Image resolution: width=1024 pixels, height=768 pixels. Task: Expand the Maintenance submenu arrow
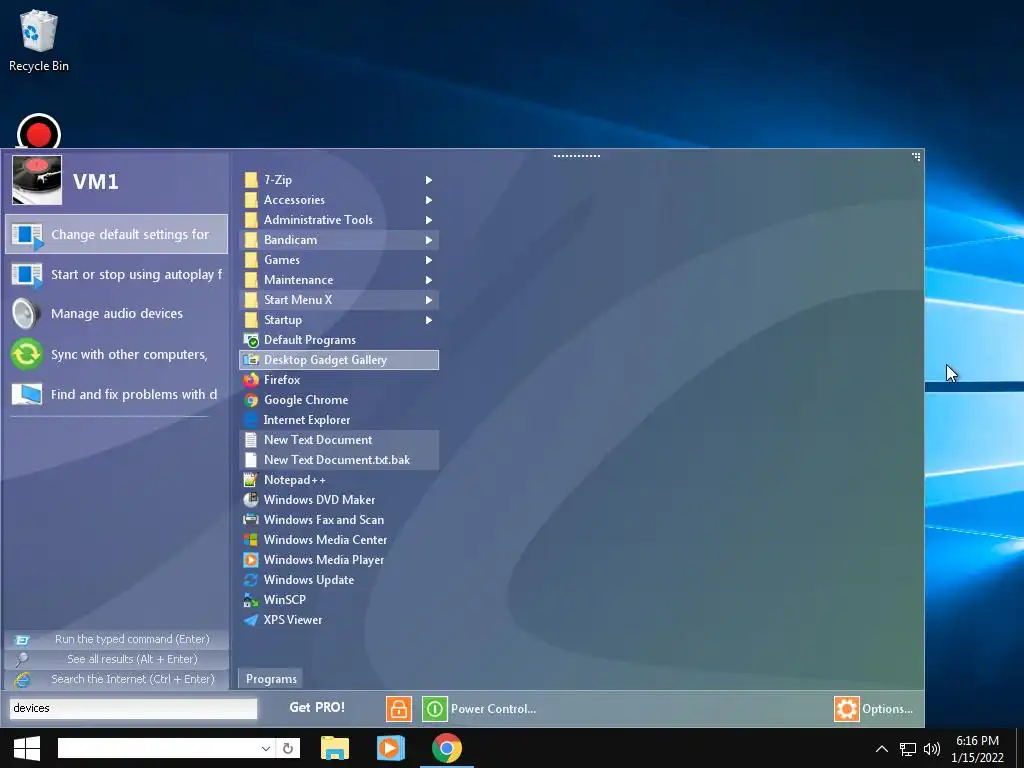tap(428, 280)
